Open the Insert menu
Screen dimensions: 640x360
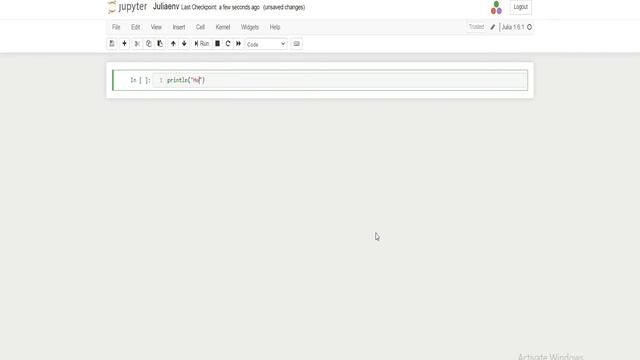coord(179,27)
